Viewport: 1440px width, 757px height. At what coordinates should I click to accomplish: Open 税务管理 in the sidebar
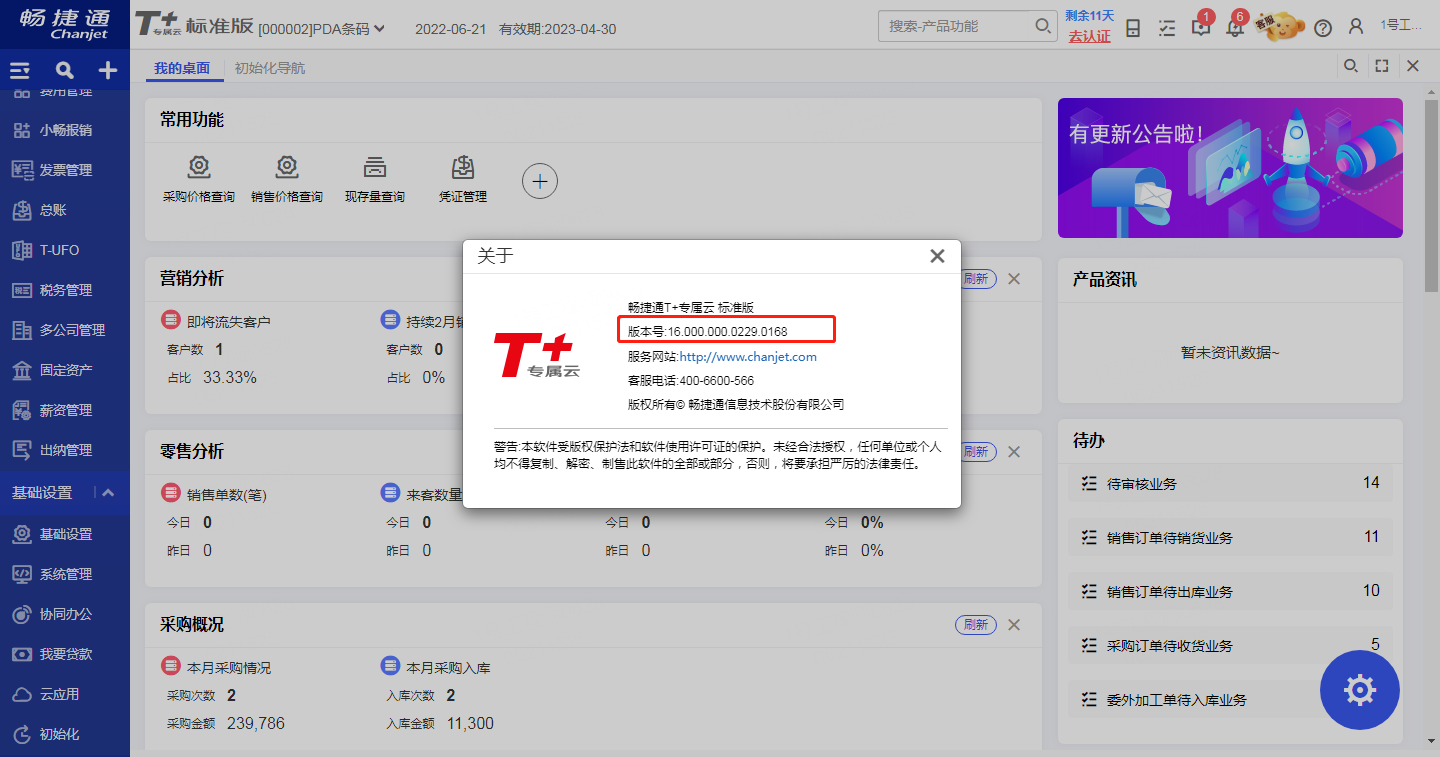pos(65,290)
